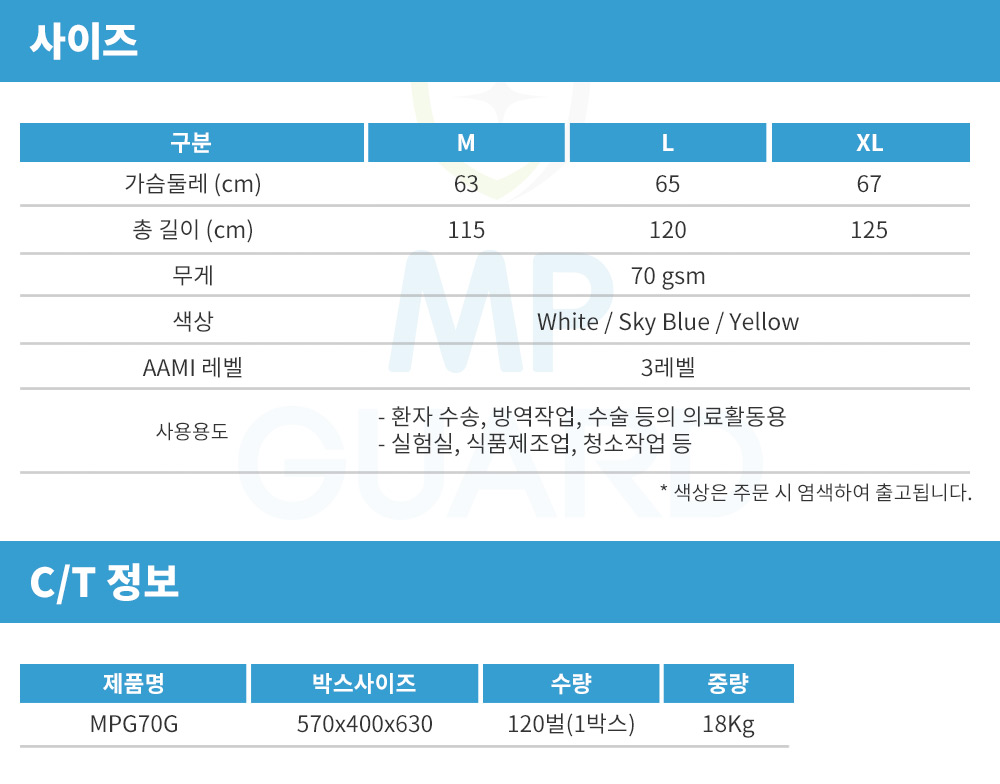
Task: Select the chest value 63 cell
Action: tap(466, 184)
